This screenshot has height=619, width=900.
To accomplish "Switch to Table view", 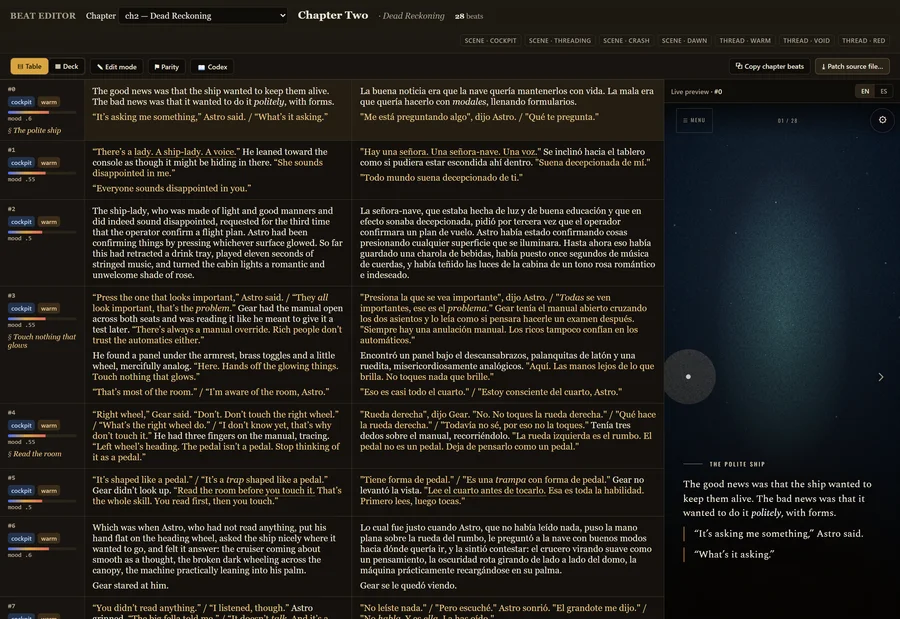I will pyautogui.click(x=29, y=67).
